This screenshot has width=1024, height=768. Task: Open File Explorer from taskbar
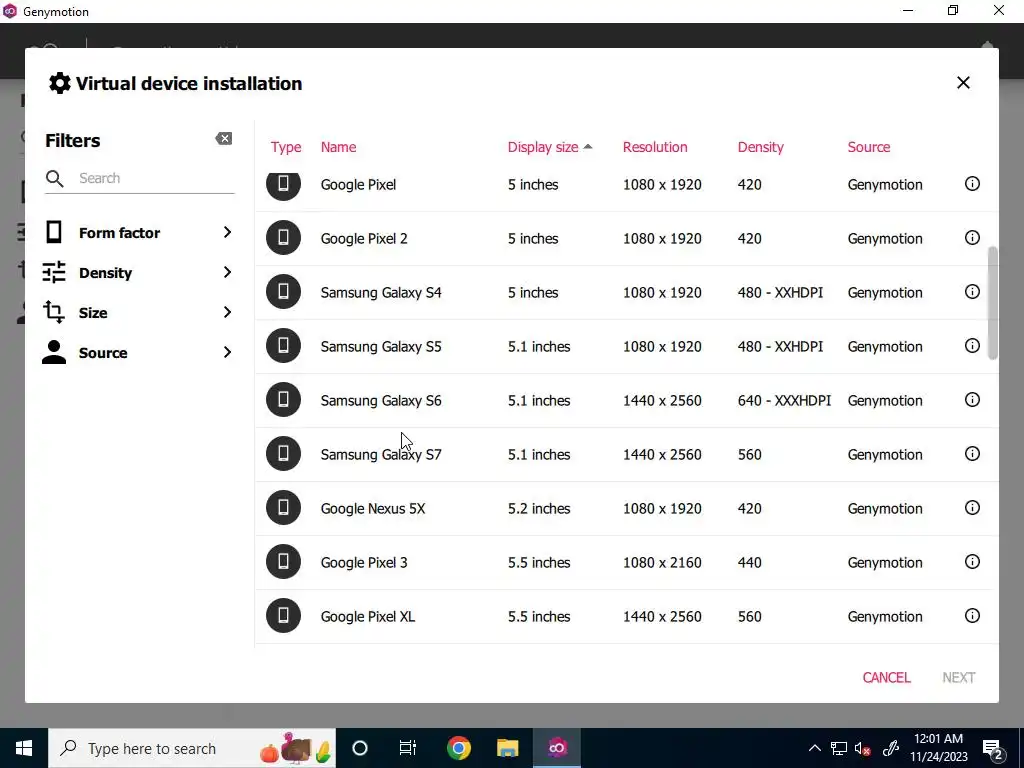pos(507,748)
